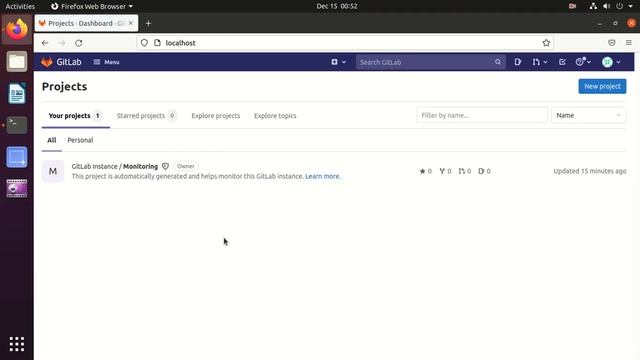Open the GitLab Instance / Monitoring project

click(115, 167)
